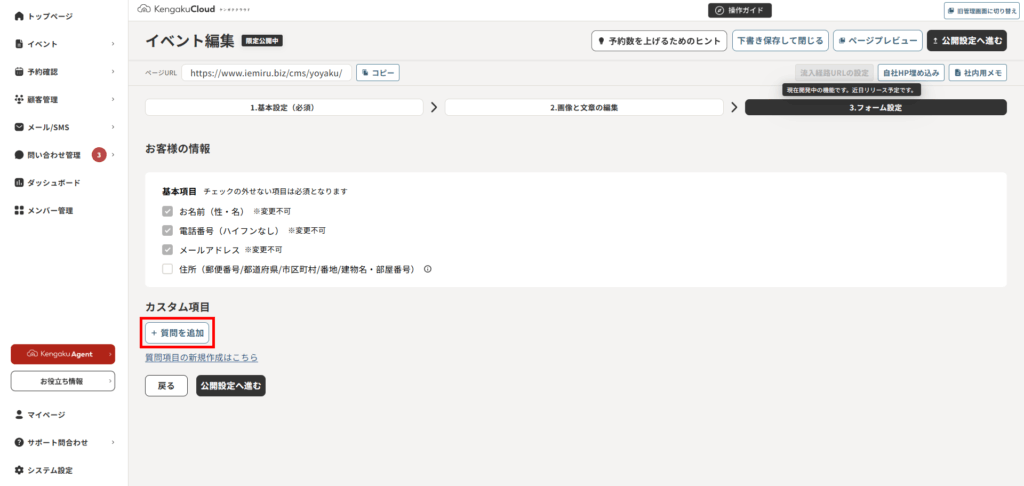Toggle the お名前（性・名） checkbox
This screenshot has width=1024, height=486.
[x=167, y=212]
